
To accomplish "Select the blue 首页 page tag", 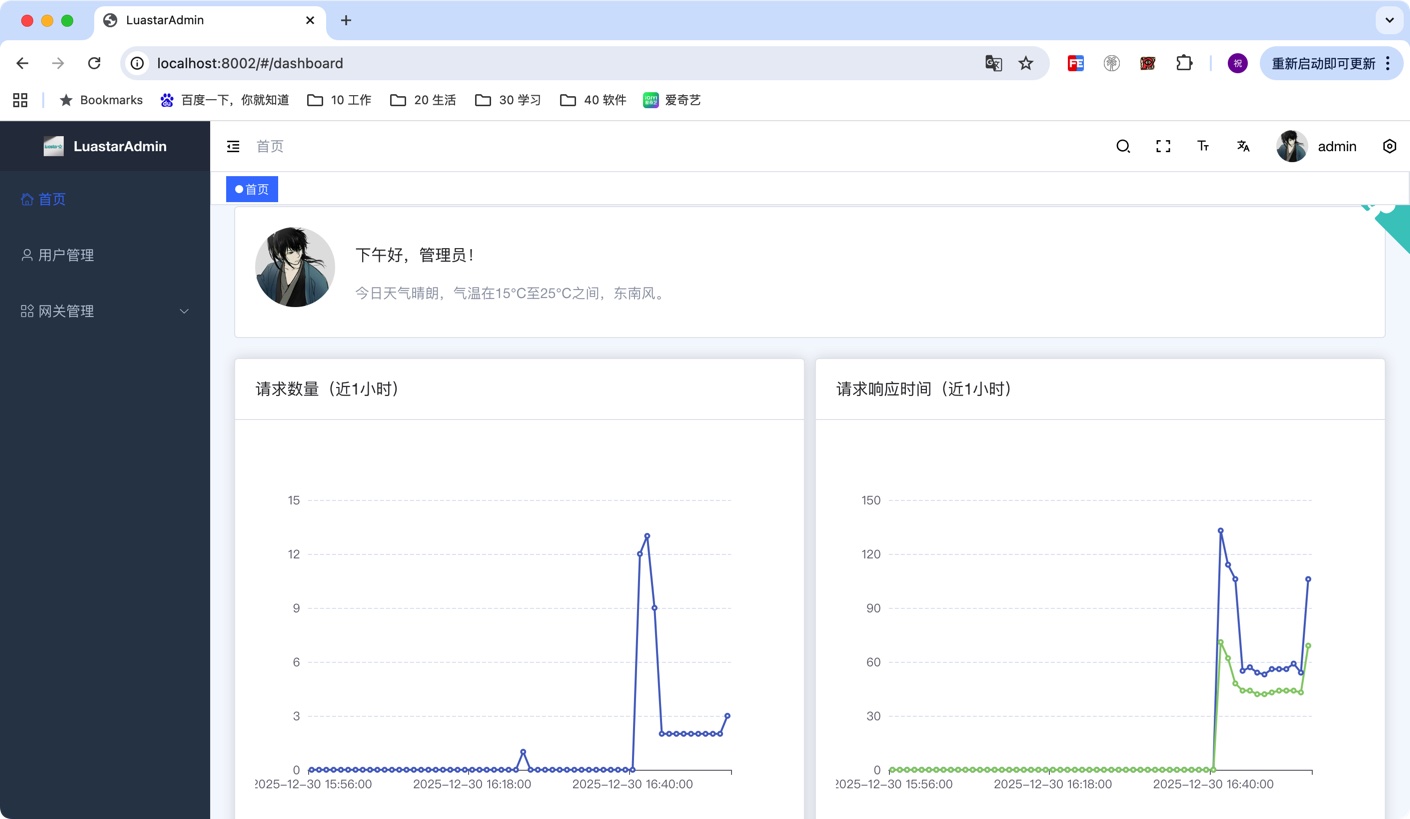I will click(252, 189).
